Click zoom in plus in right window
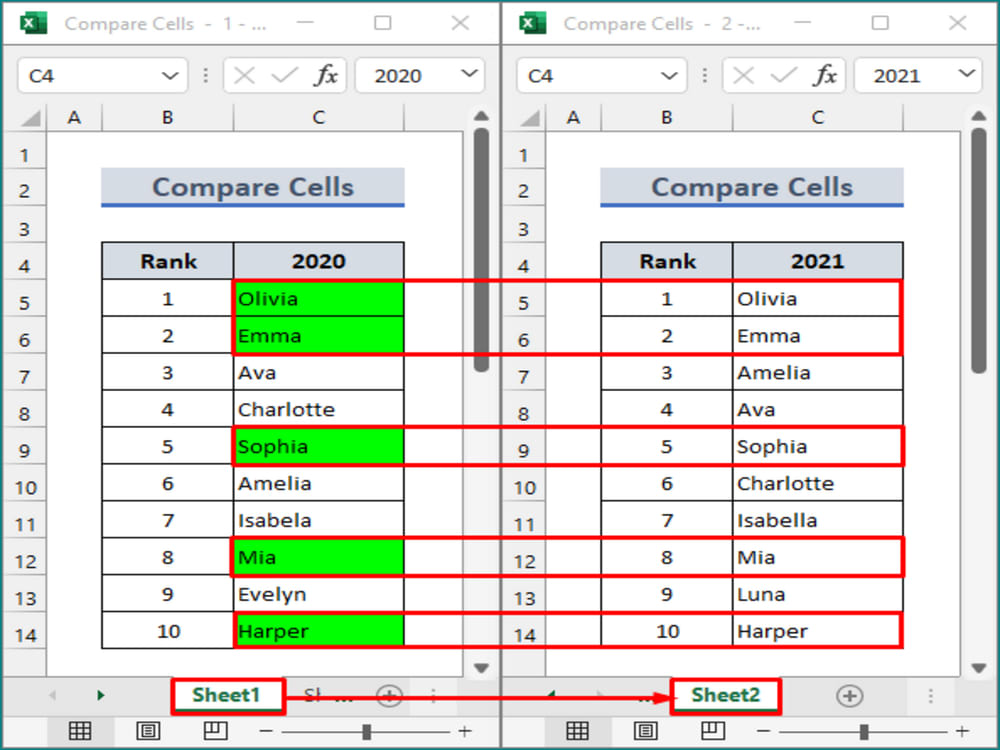This screenshot has width=1000, height=750. [x=961, y=732]
